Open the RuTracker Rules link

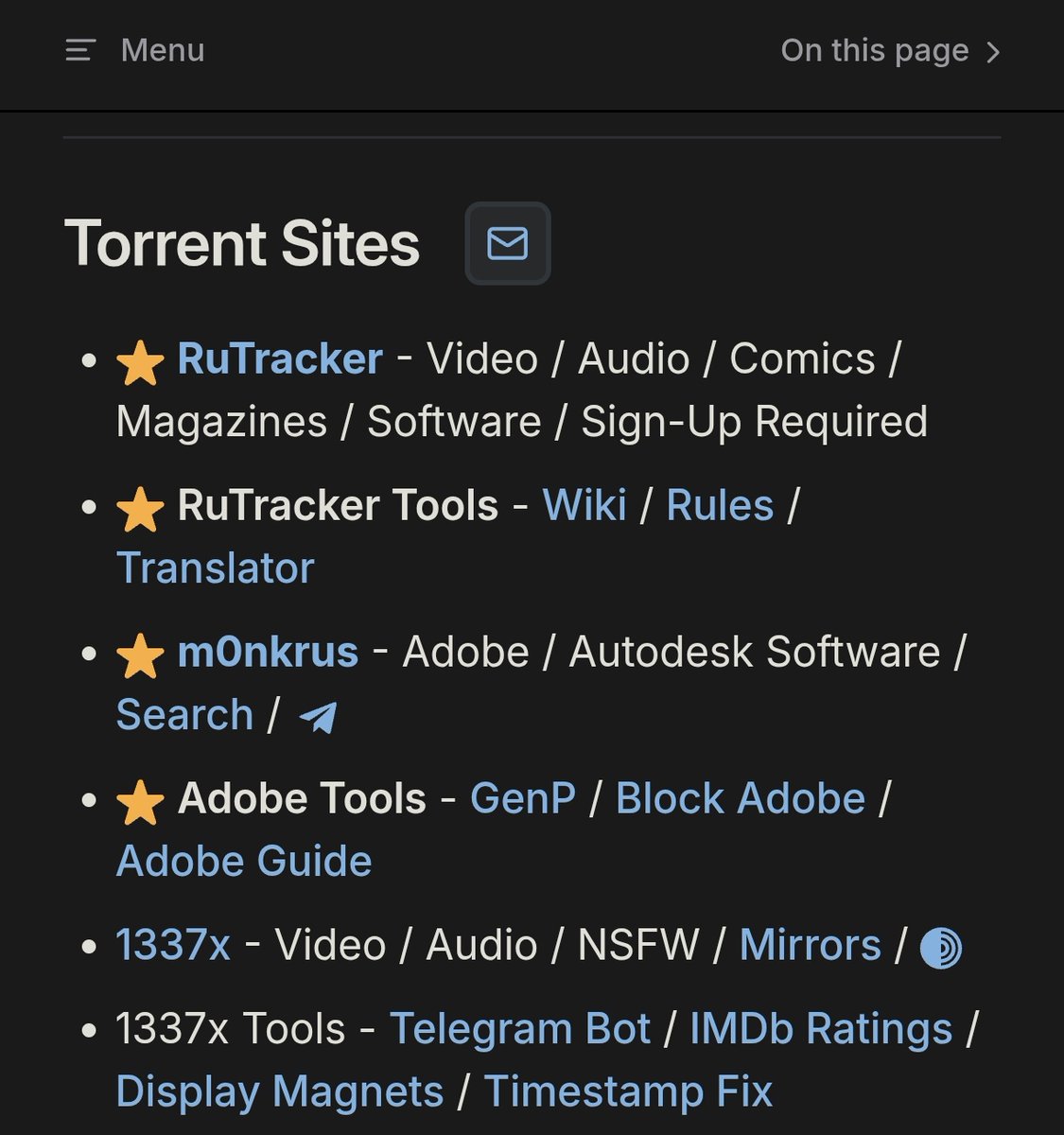pyautogui.click(x=720, y=505)
